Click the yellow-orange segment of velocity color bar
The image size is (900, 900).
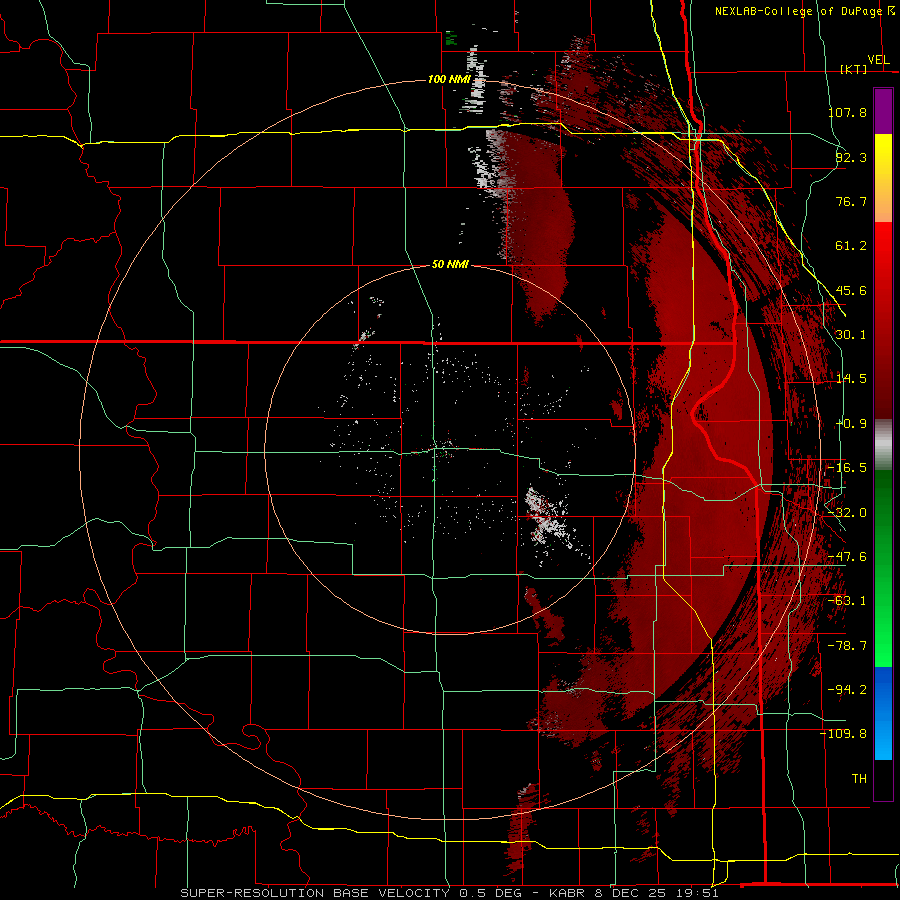click(x=883, y=178)
